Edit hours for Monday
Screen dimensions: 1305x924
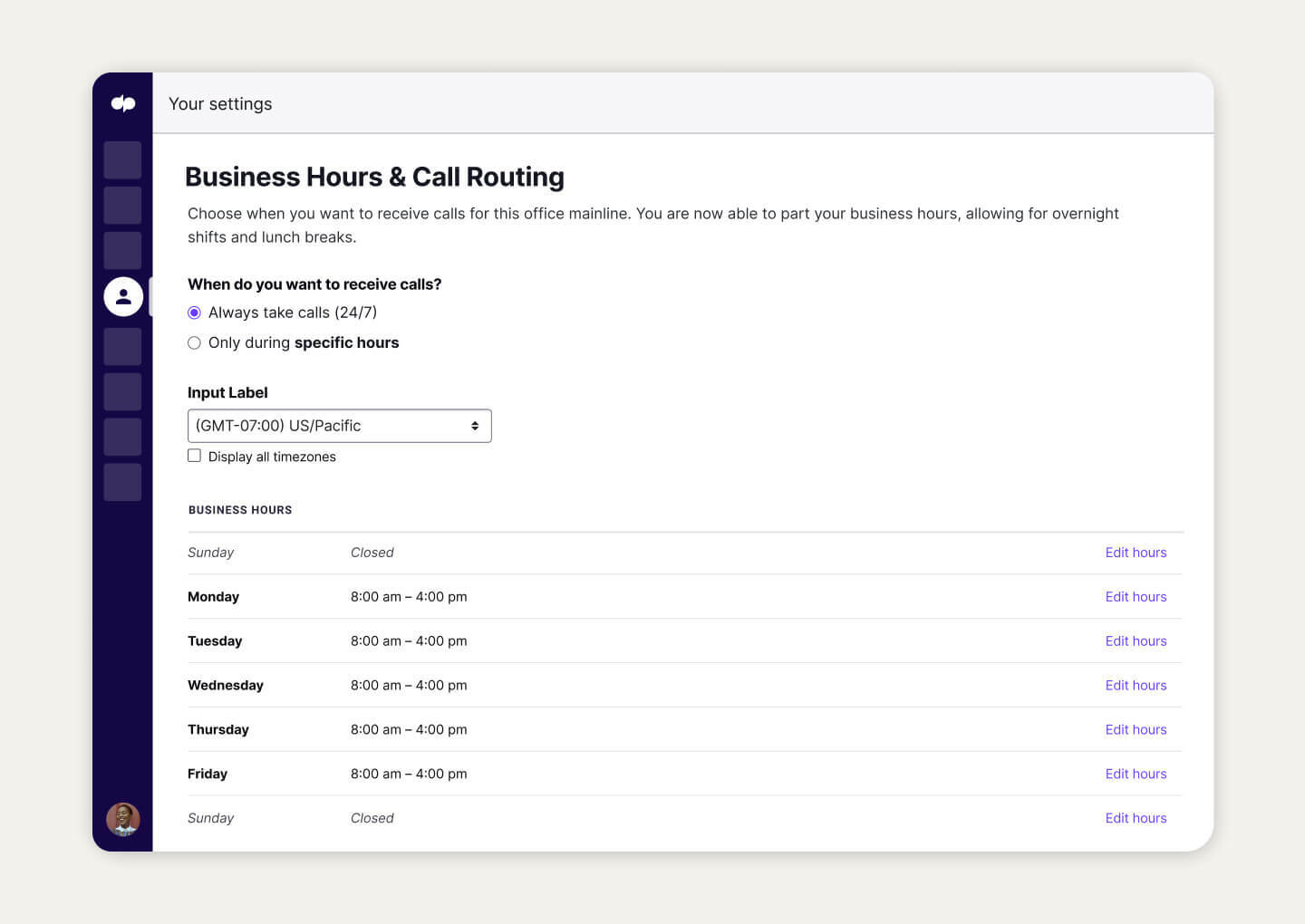point(1136,597)
